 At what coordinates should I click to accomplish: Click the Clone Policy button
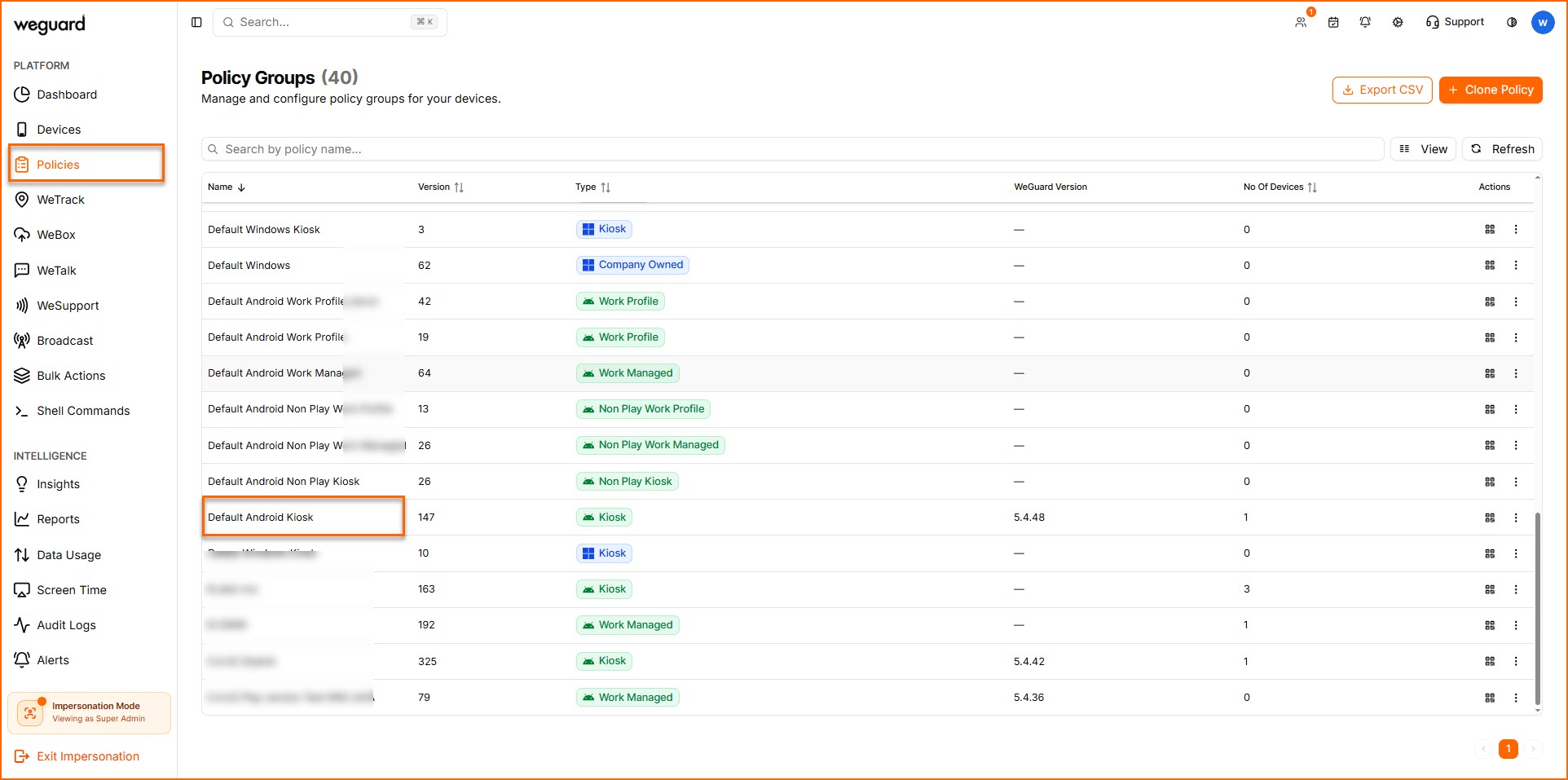[x=1491, y=90]
